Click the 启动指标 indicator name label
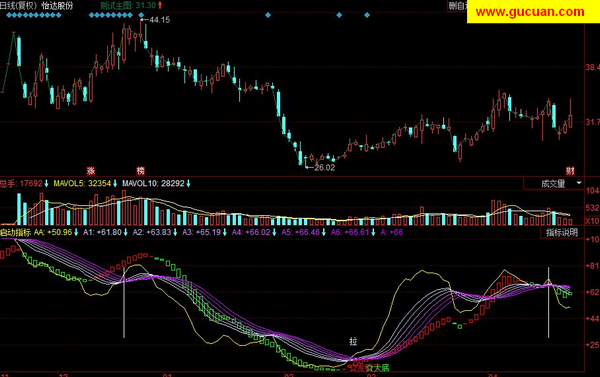This screenshot has width=600, height=377. click(x=15, y=232)
